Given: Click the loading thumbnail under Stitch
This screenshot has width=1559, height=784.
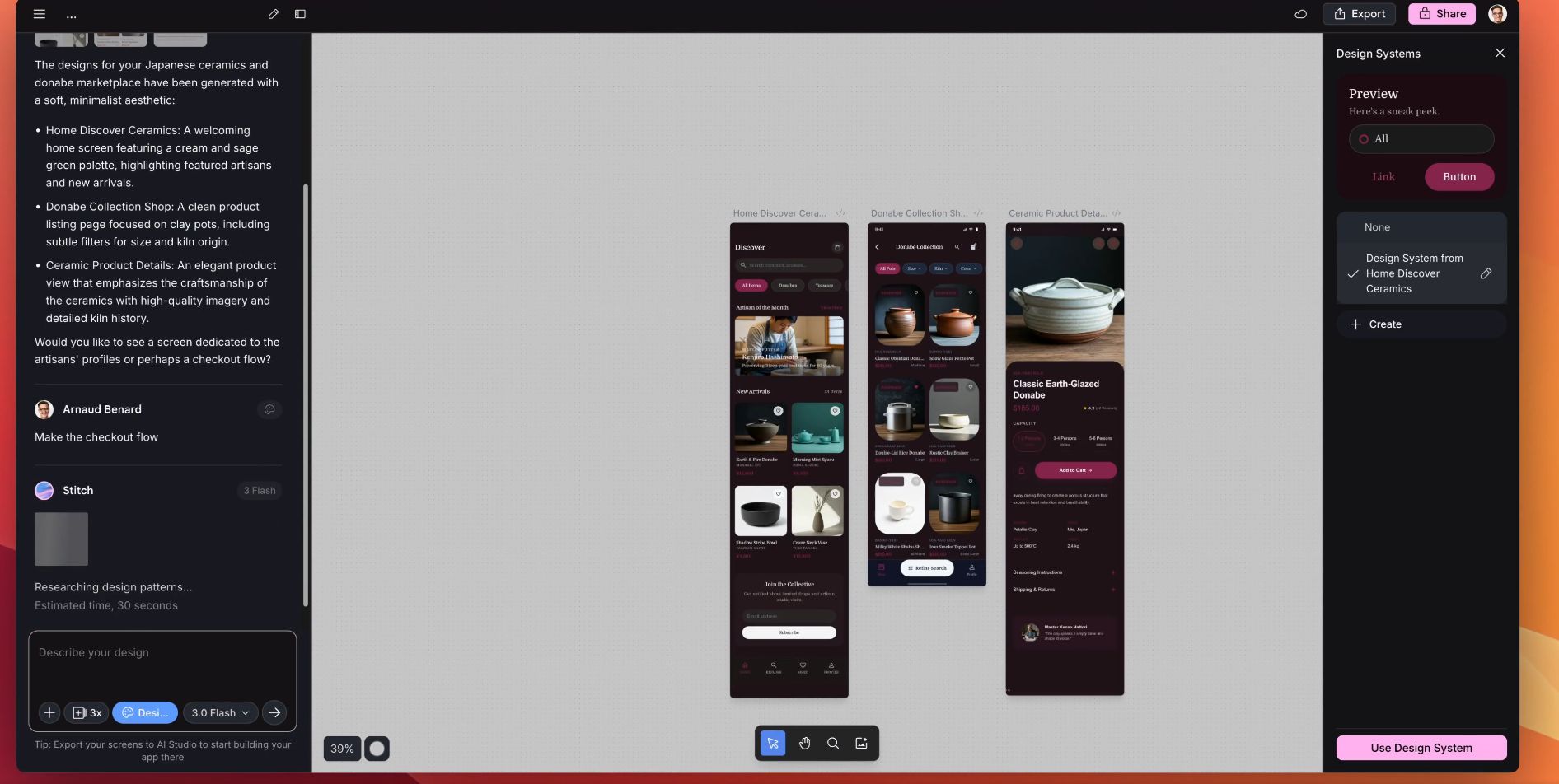Looking at the screenshot, I should click(61, 539).
